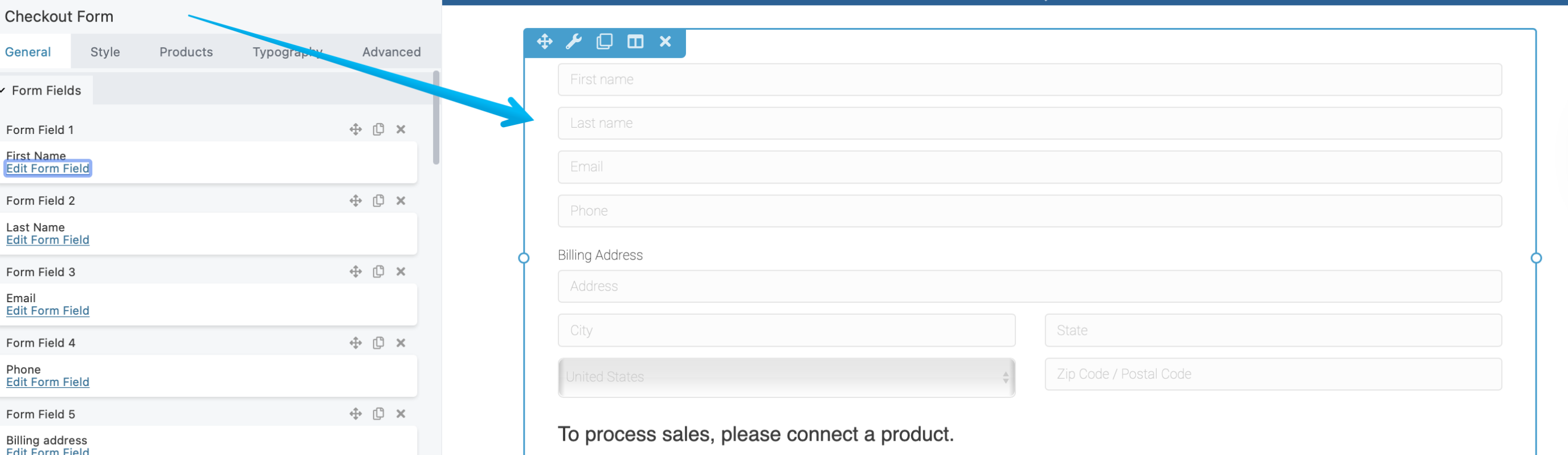Viewport: 1568px width, 455px height.
Task: Select the move icon for Form Field 4
Action: (x=356, y=342)
